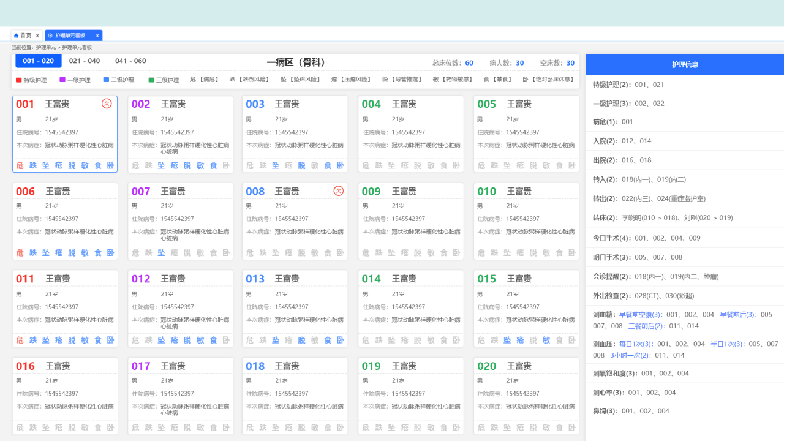Click the 二餐前后(2) blood glucose link
The image size is (785, 442).
646,326
